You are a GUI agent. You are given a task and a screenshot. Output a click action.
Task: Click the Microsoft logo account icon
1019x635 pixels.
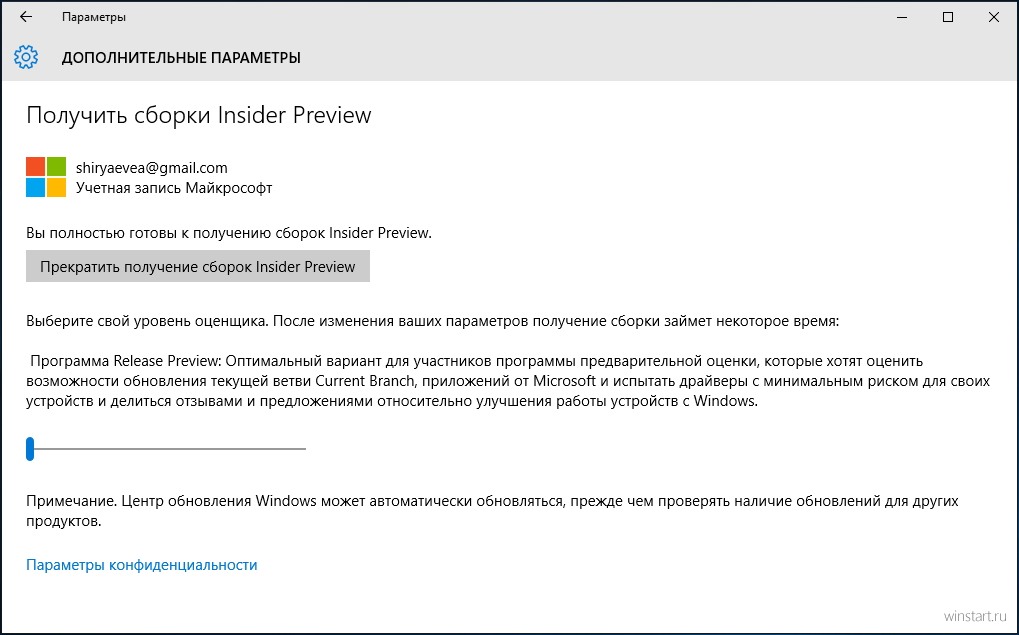tap(46, 177)
